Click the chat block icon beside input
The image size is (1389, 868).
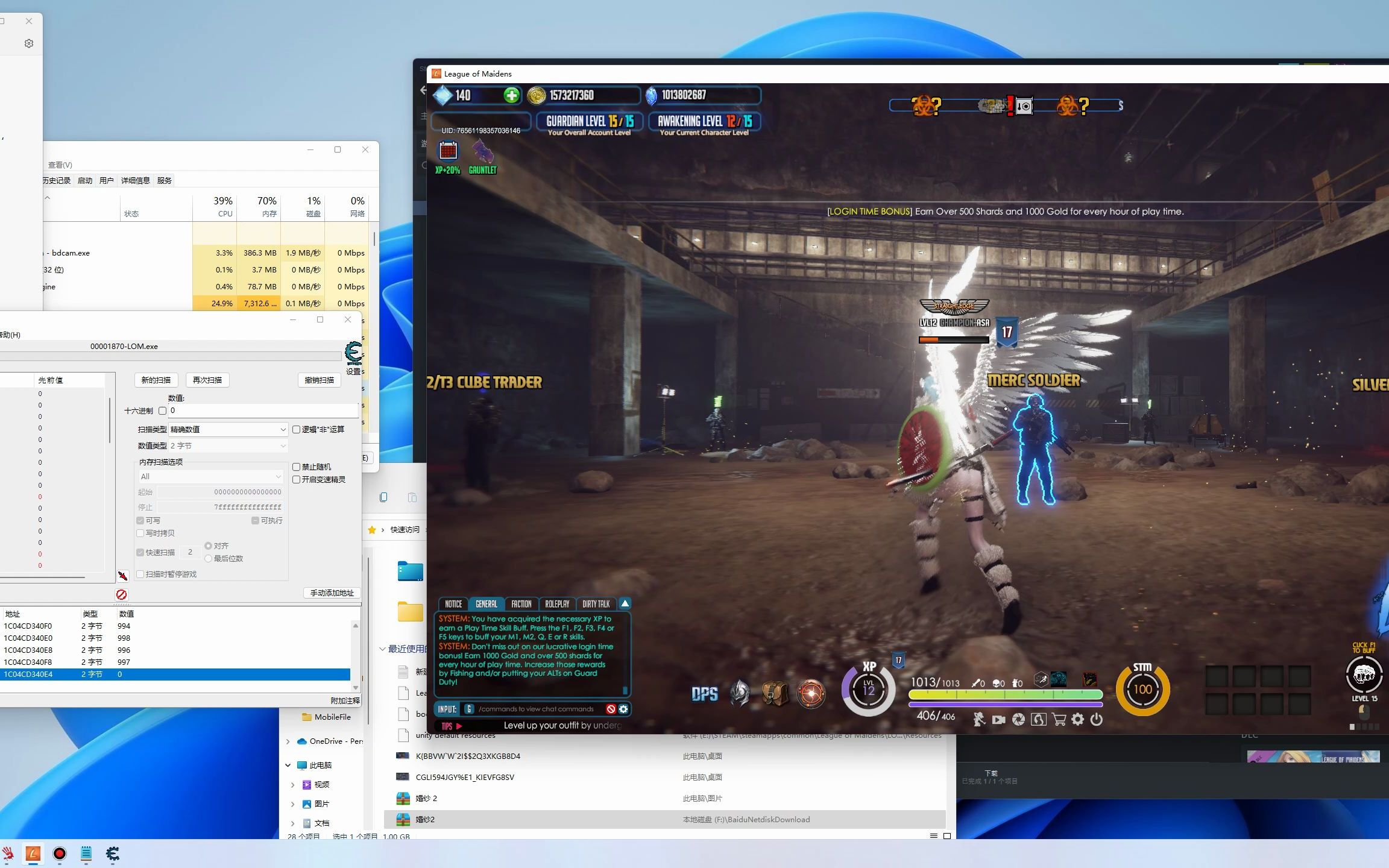[x=611, y=709]
